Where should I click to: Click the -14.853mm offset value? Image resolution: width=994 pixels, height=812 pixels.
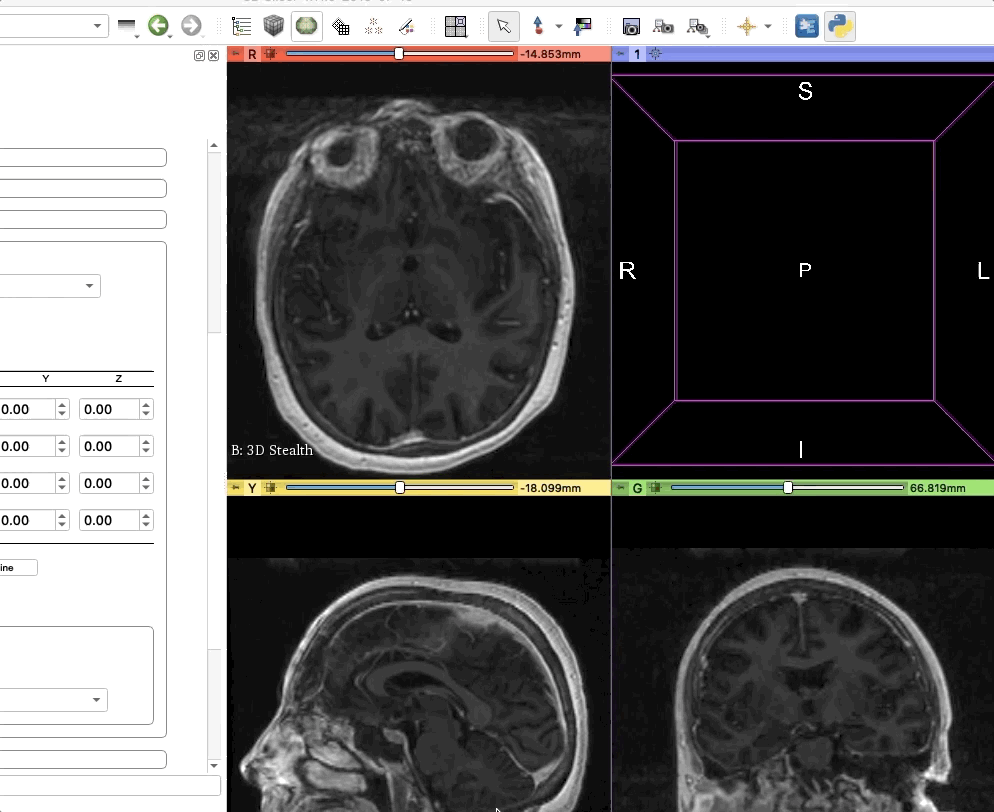(x=550, y=54)
